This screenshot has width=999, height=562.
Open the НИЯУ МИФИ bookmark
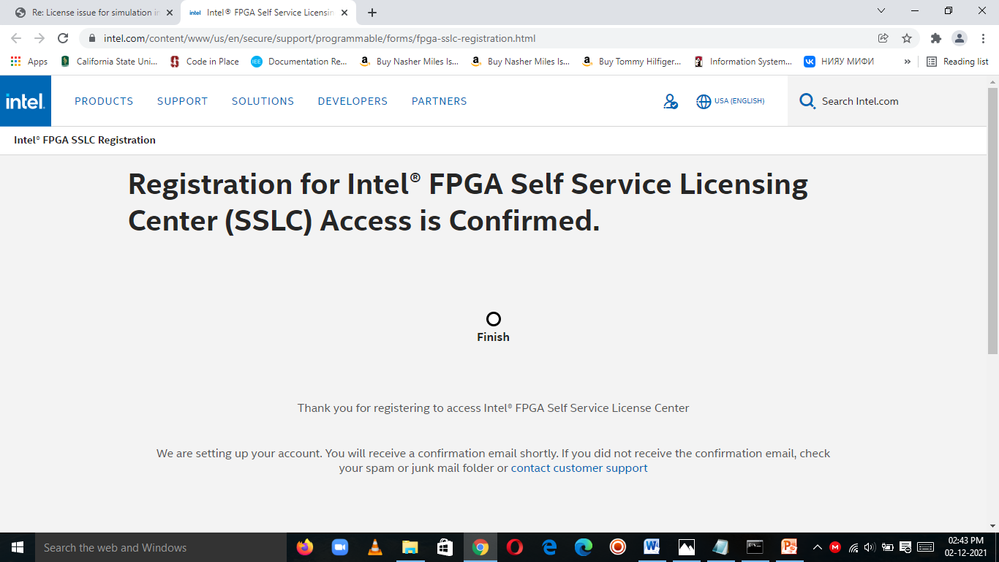839,62
